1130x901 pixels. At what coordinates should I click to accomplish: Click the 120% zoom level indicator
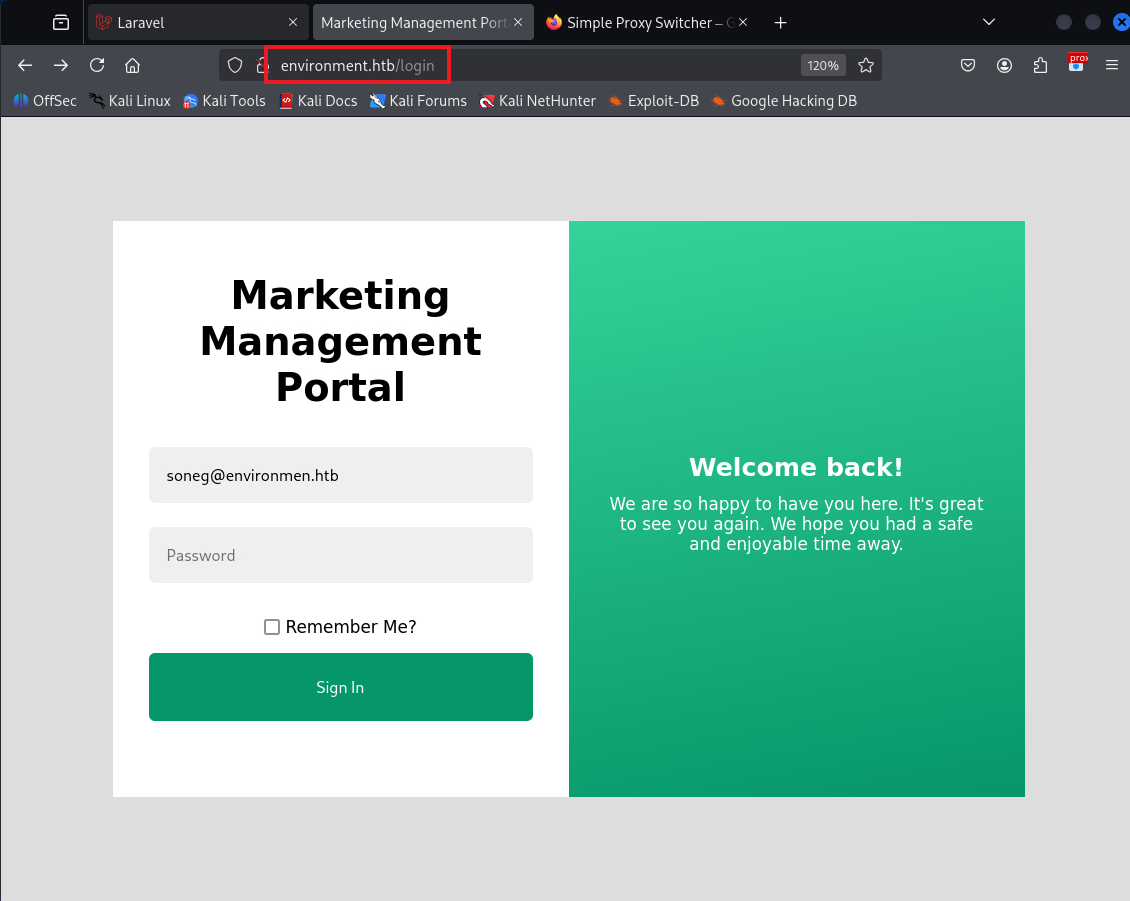(x=823, y=65)
